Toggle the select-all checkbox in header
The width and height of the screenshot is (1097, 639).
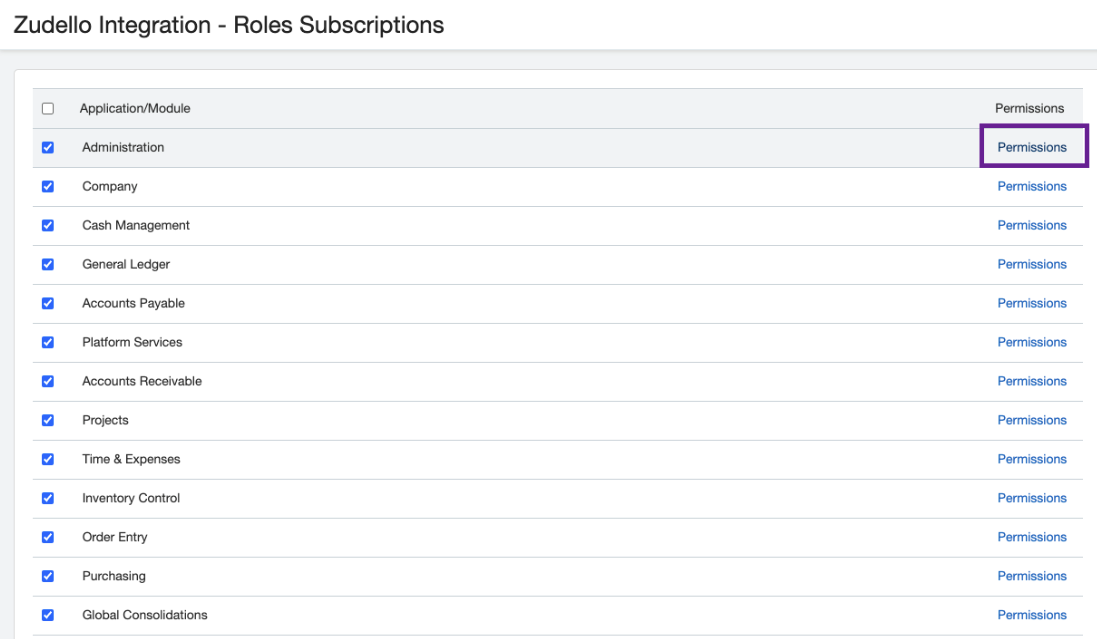(48, 109)
